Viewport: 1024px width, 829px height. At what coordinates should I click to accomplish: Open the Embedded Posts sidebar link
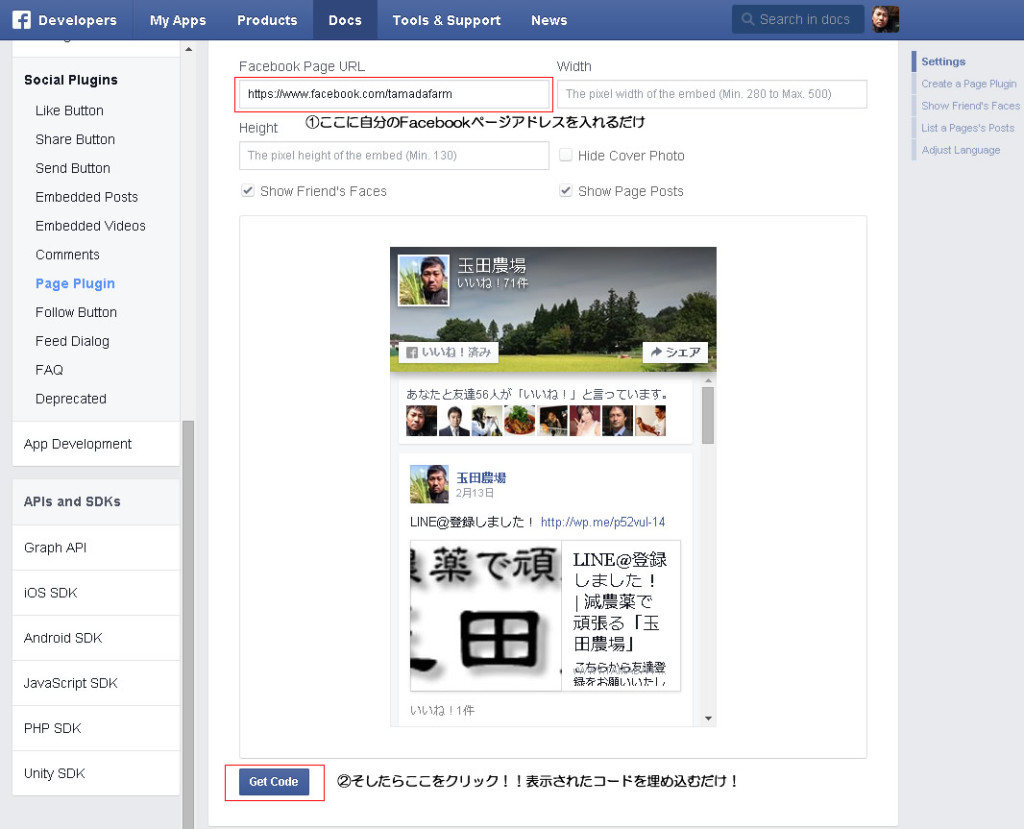point(87,197)
